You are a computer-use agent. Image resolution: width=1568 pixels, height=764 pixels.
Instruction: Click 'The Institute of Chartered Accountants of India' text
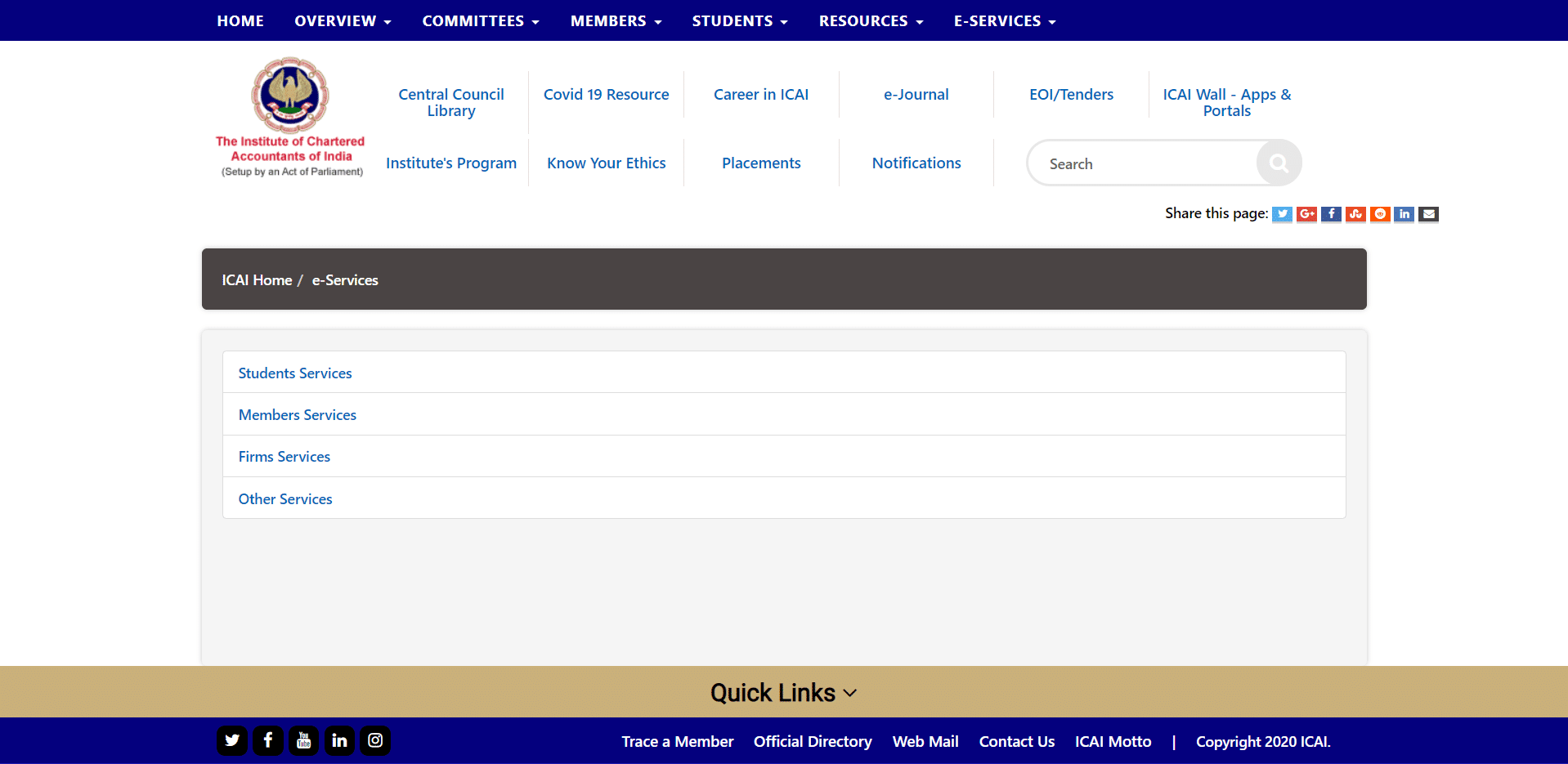(290, 149)
